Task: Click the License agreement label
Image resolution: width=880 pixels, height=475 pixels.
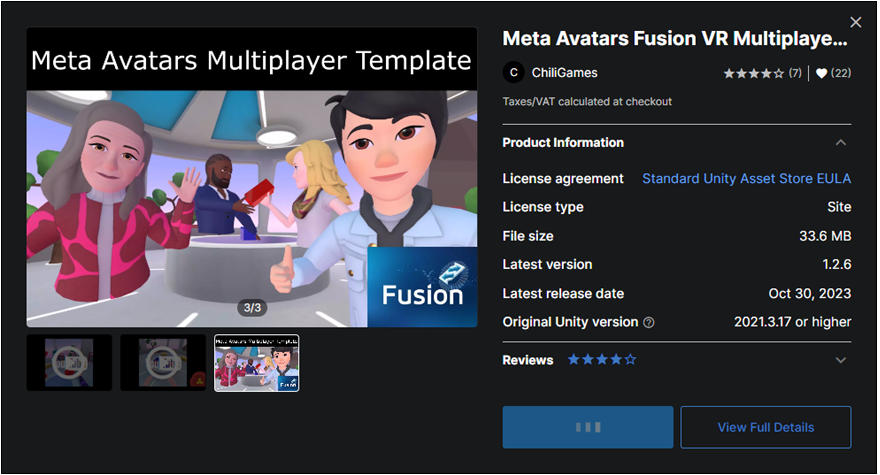Action: click(563, 179)
